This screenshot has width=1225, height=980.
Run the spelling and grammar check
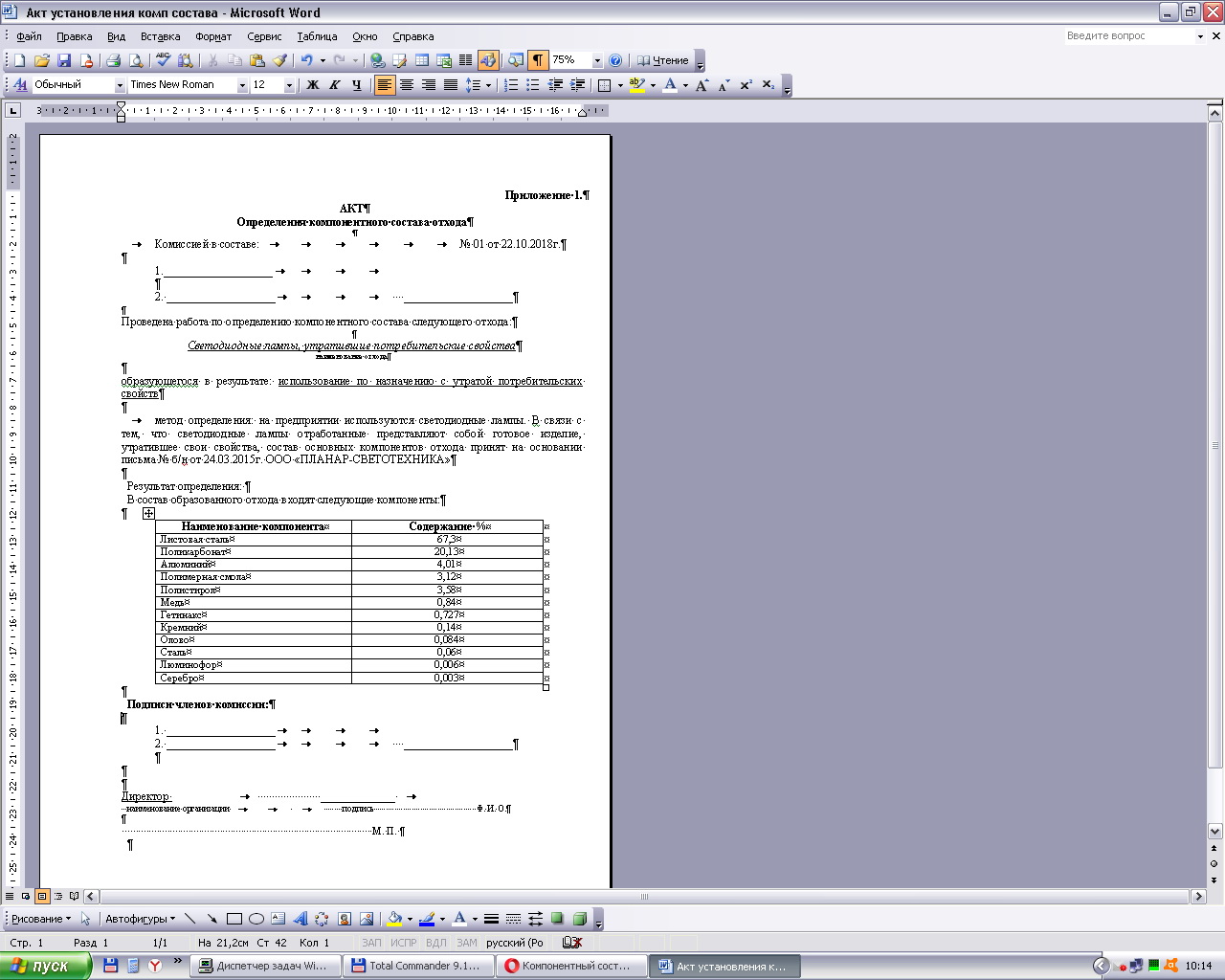(163, 60)
